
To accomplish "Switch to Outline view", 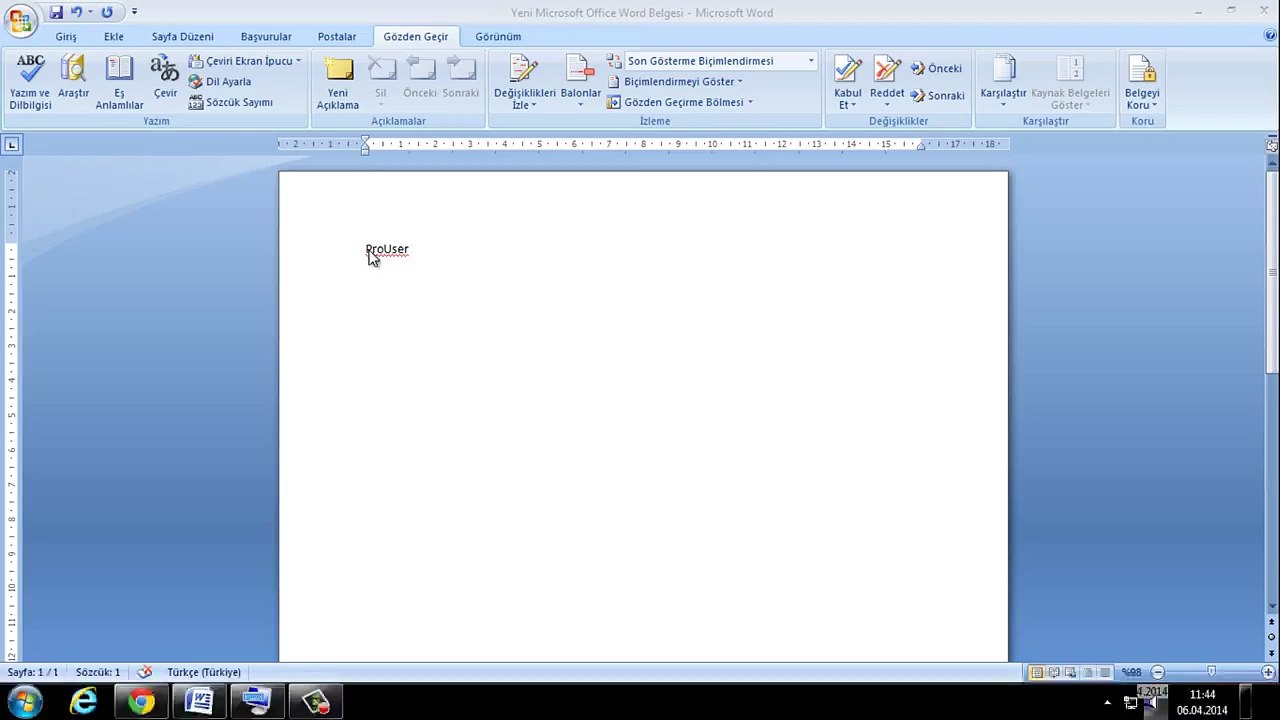I will (x=1088, y=672).
